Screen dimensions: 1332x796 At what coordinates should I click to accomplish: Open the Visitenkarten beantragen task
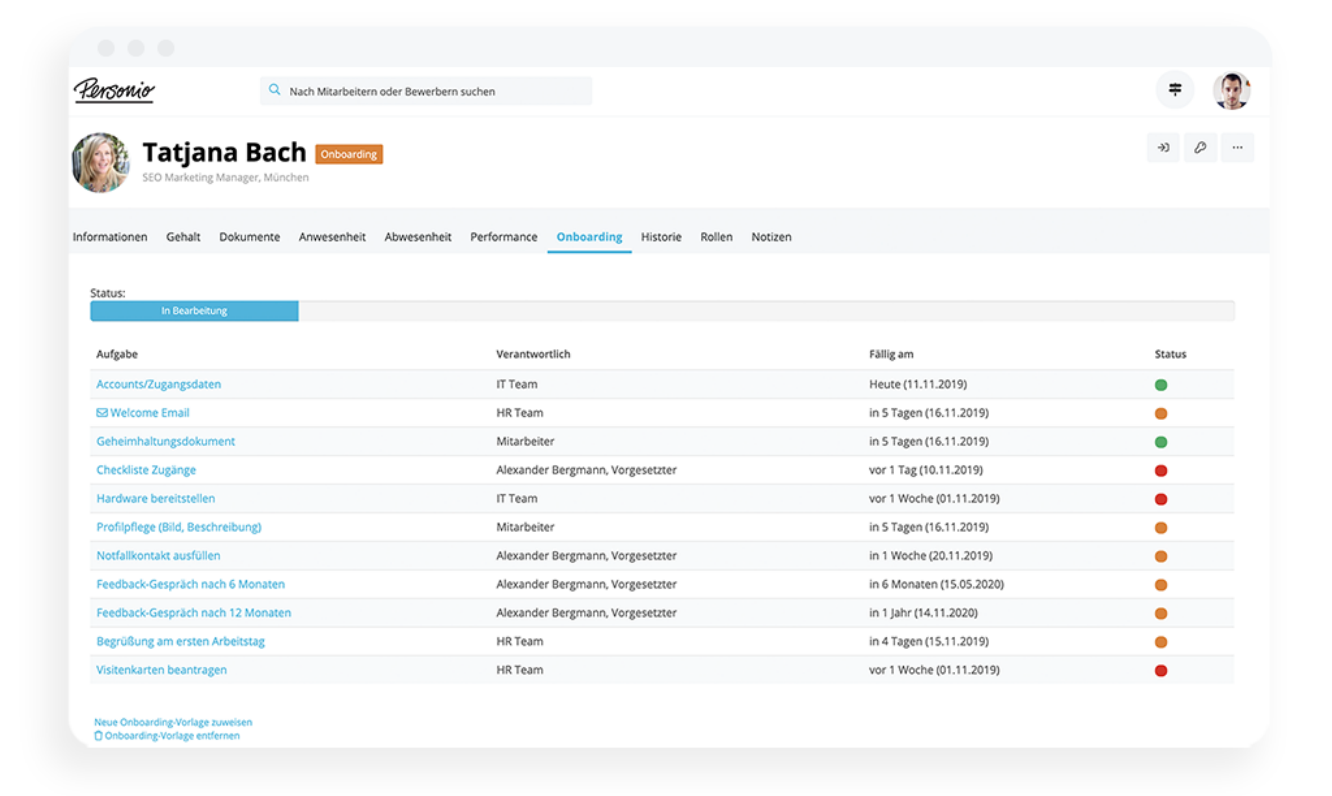click(x=162, y=670)
